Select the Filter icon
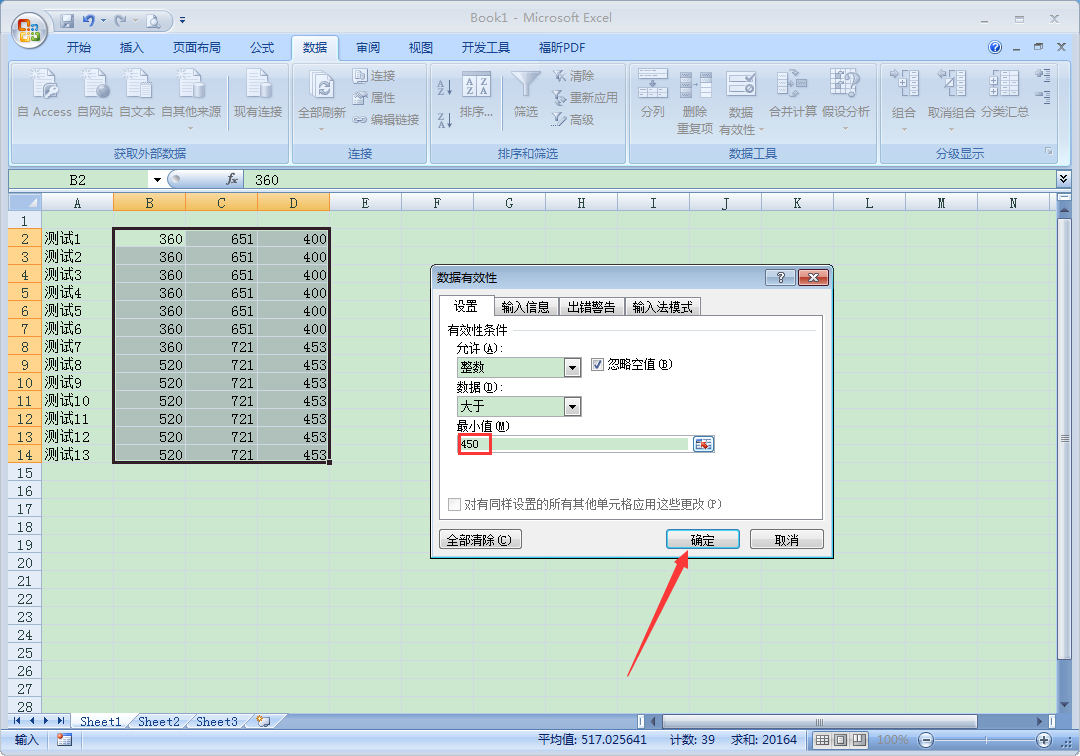Screen dimensions: 1080x756 click(524, 93)
